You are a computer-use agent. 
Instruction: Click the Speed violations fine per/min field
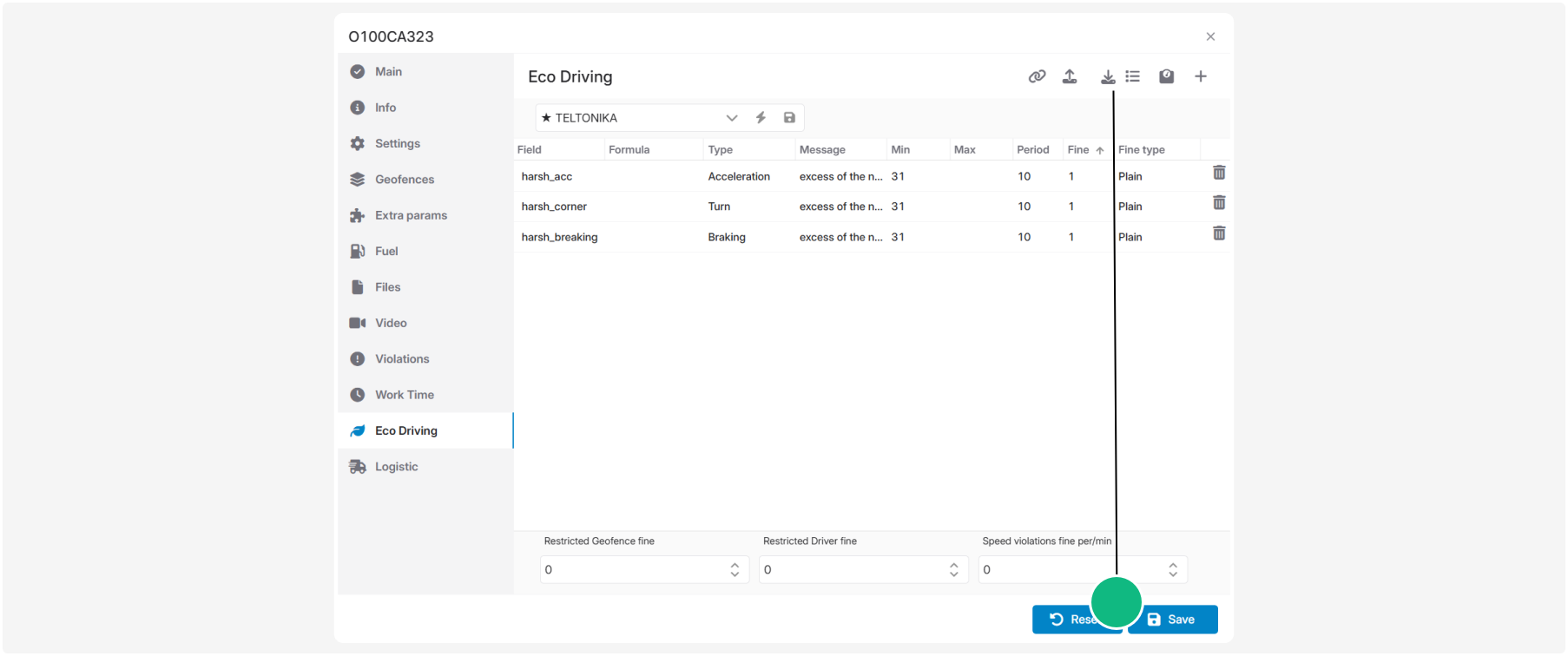click(x=1083, y=570)
